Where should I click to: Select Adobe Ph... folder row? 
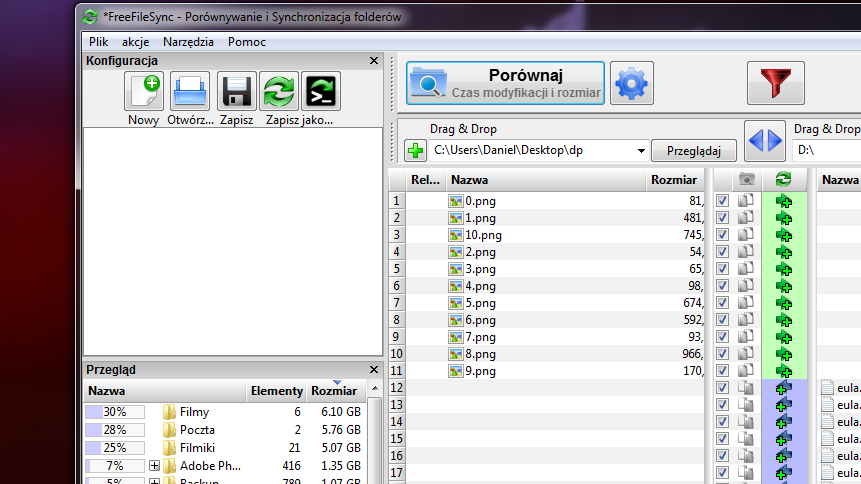[225, 466]
